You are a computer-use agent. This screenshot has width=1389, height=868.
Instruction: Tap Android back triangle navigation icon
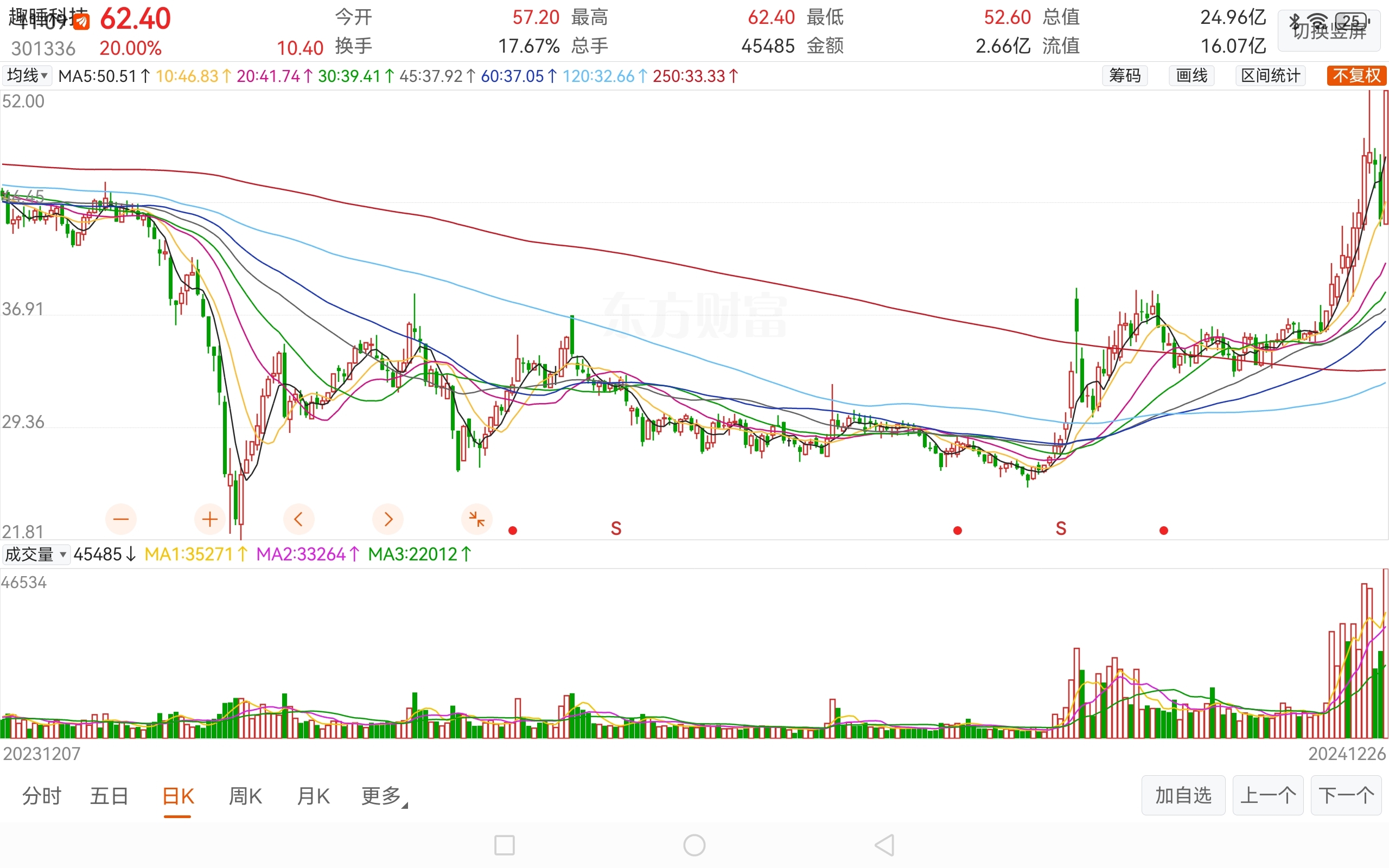(884, 845)
